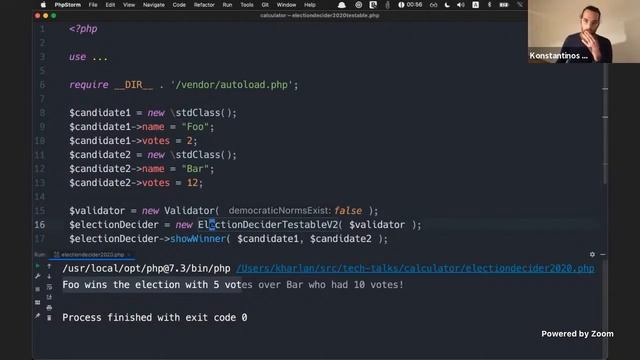Image resolution: width=640 pixels, height=360 pixels.
Task: Hide the Run panel with minus icon
Action: (603, 254)
